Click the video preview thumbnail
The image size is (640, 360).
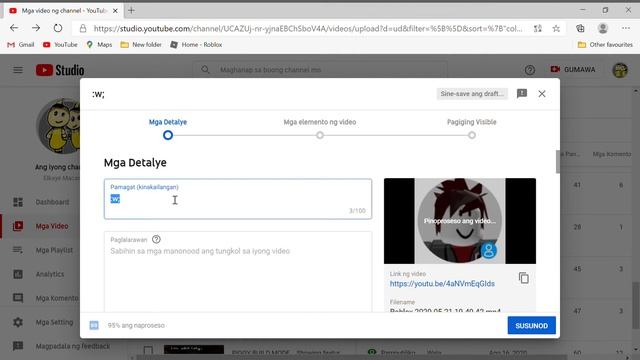pos(460,221)
